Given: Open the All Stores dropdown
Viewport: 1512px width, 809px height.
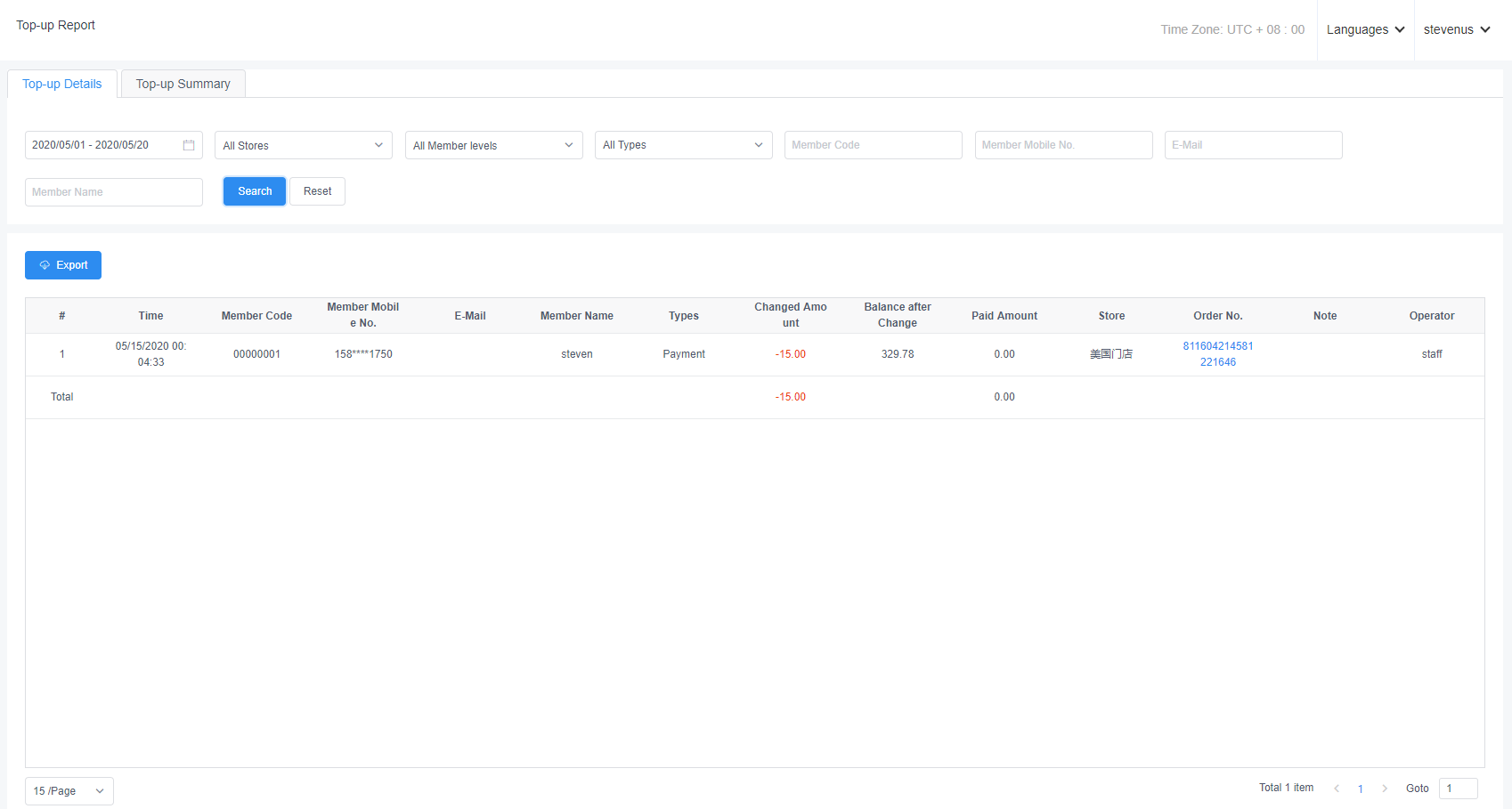Looking at the screenshot, I should (303, 145).
